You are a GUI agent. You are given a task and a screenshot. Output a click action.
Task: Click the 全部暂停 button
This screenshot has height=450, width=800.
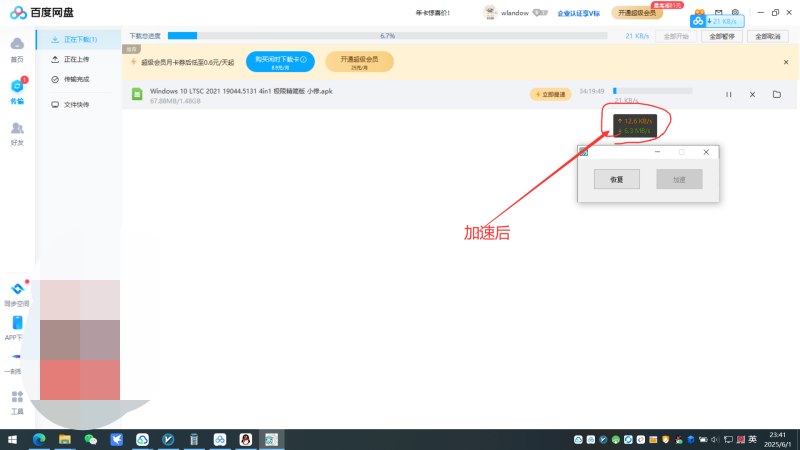(722, 35)
